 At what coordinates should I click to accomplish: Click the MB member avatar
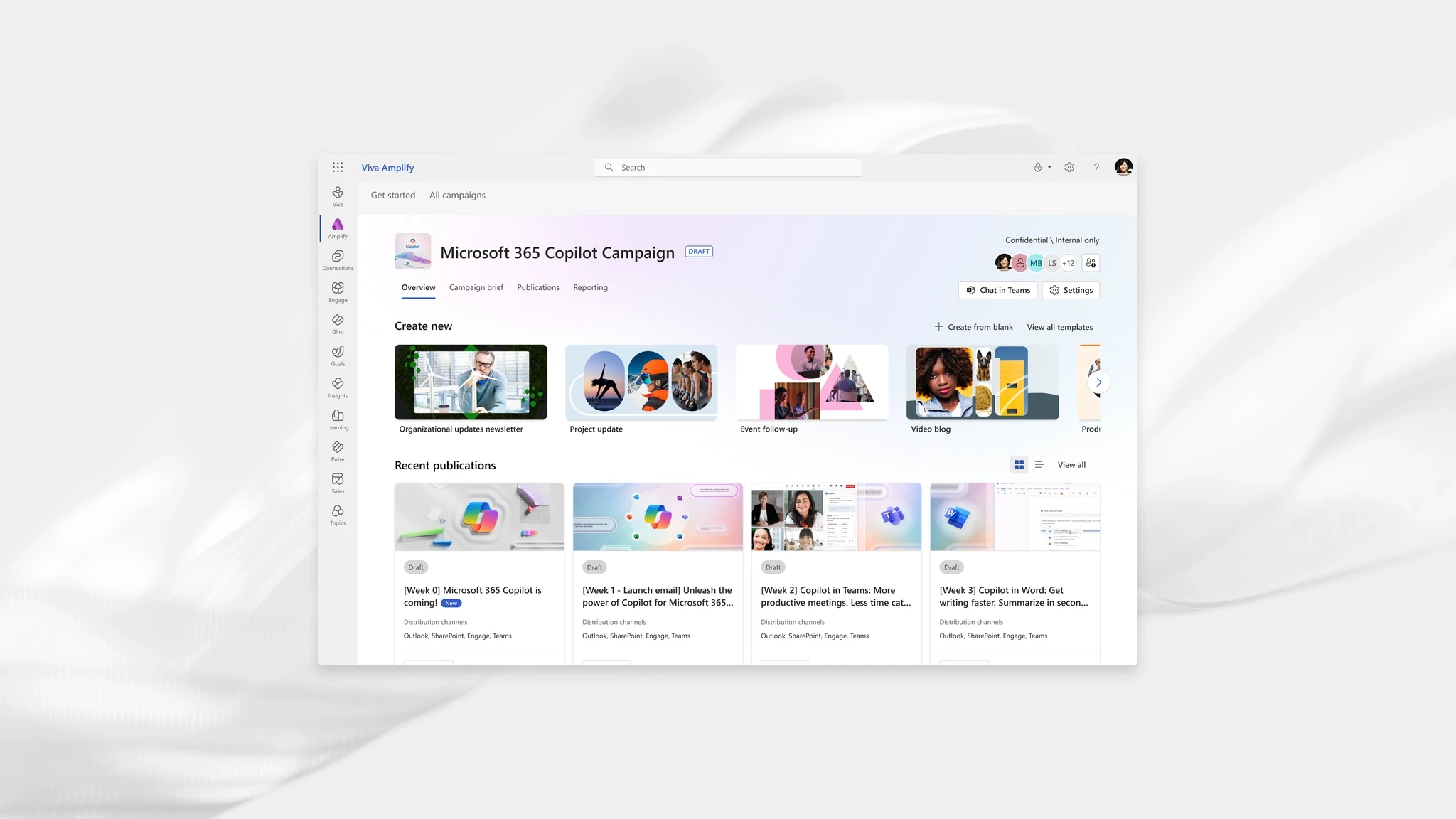[1036, 263]
